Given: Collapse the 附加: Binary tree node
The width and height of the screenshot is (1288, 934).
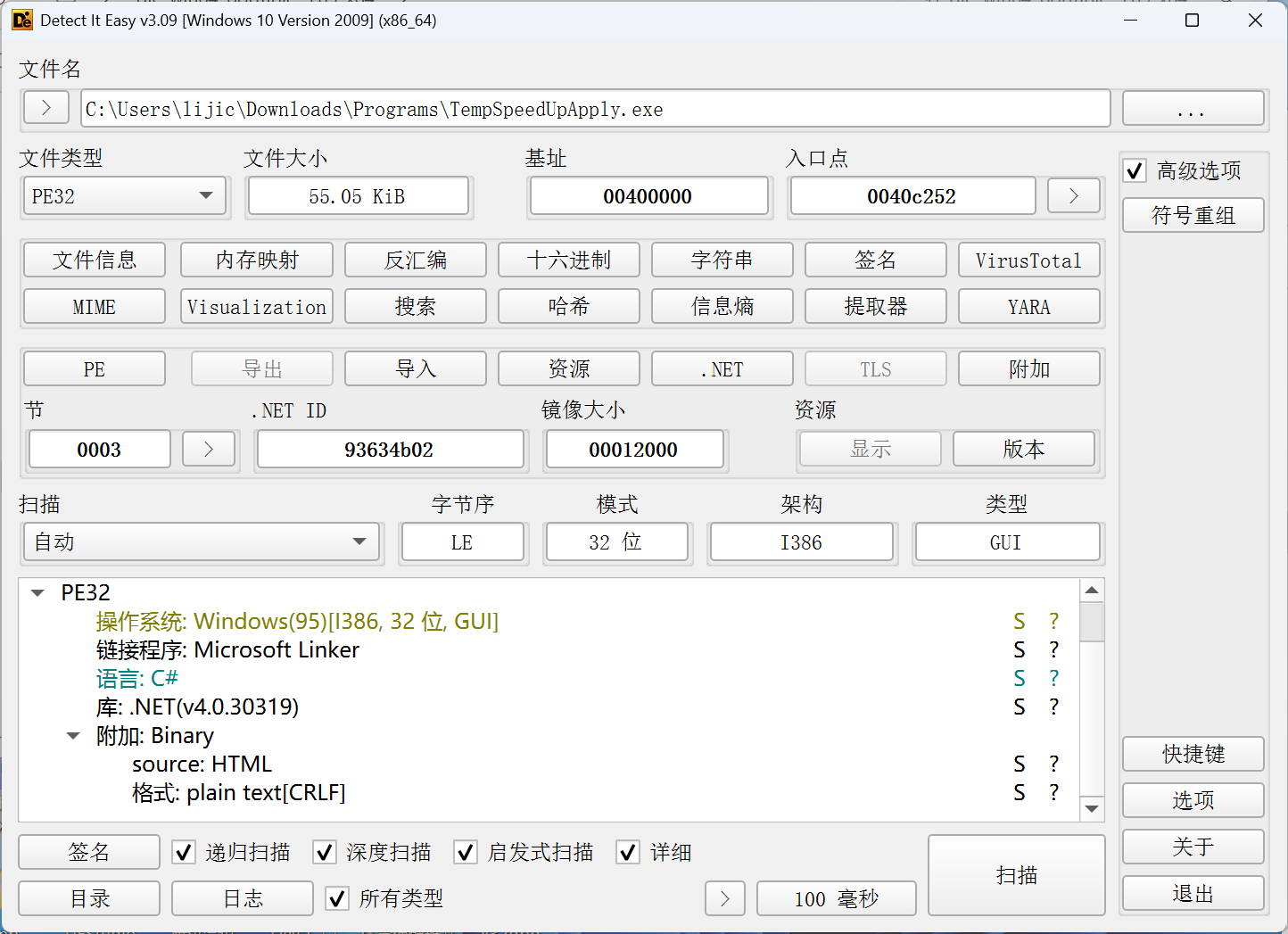Looking at the screenshot, I should click(x=73, y=736).
